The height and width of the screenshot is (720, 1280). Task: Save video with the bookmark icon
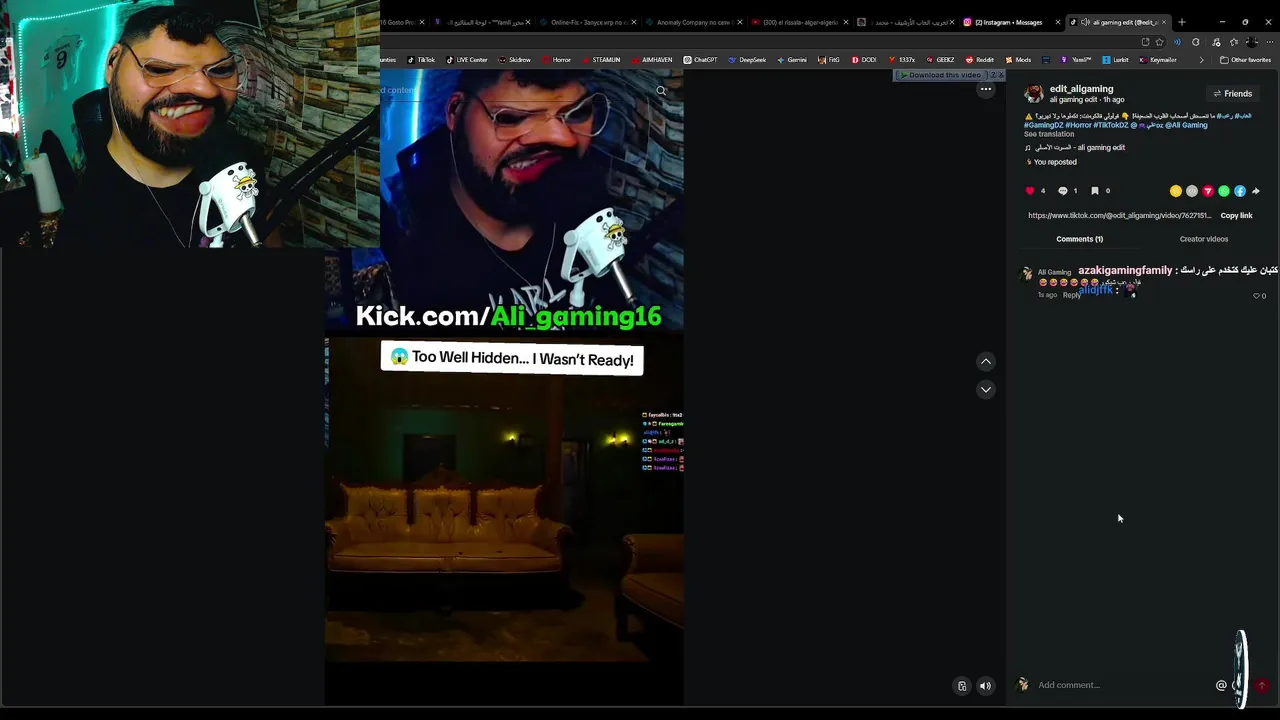click(x=1095, y=191)
